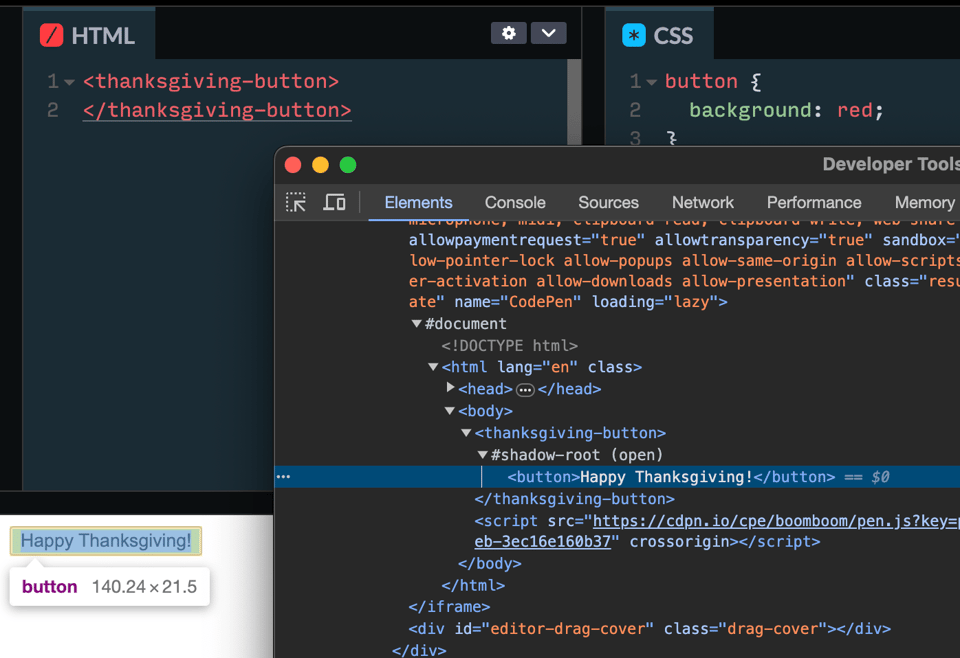Click the green maximize button of Developer Tools
This screenshot has height=658, width=960.
[348, 165]
